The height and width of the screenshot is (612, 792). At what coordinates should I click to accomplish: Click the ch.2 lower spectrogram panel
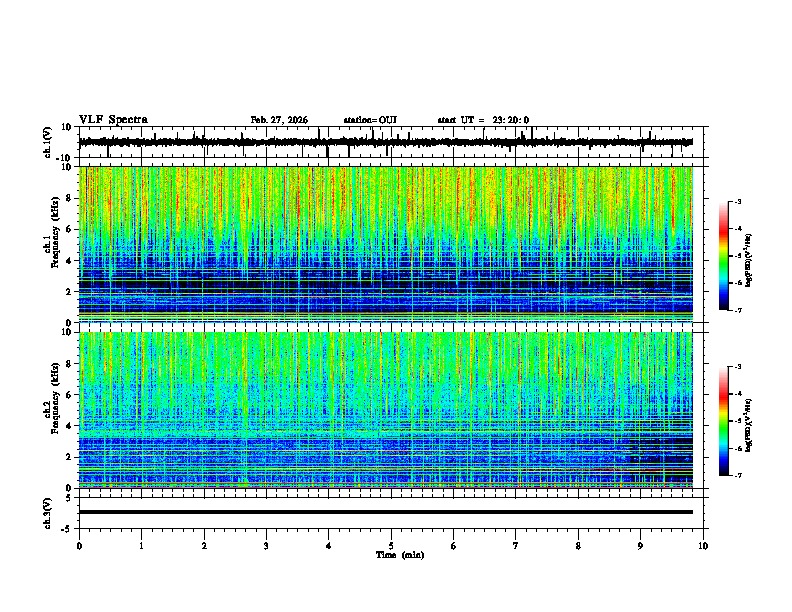click(x=386, y=410)
